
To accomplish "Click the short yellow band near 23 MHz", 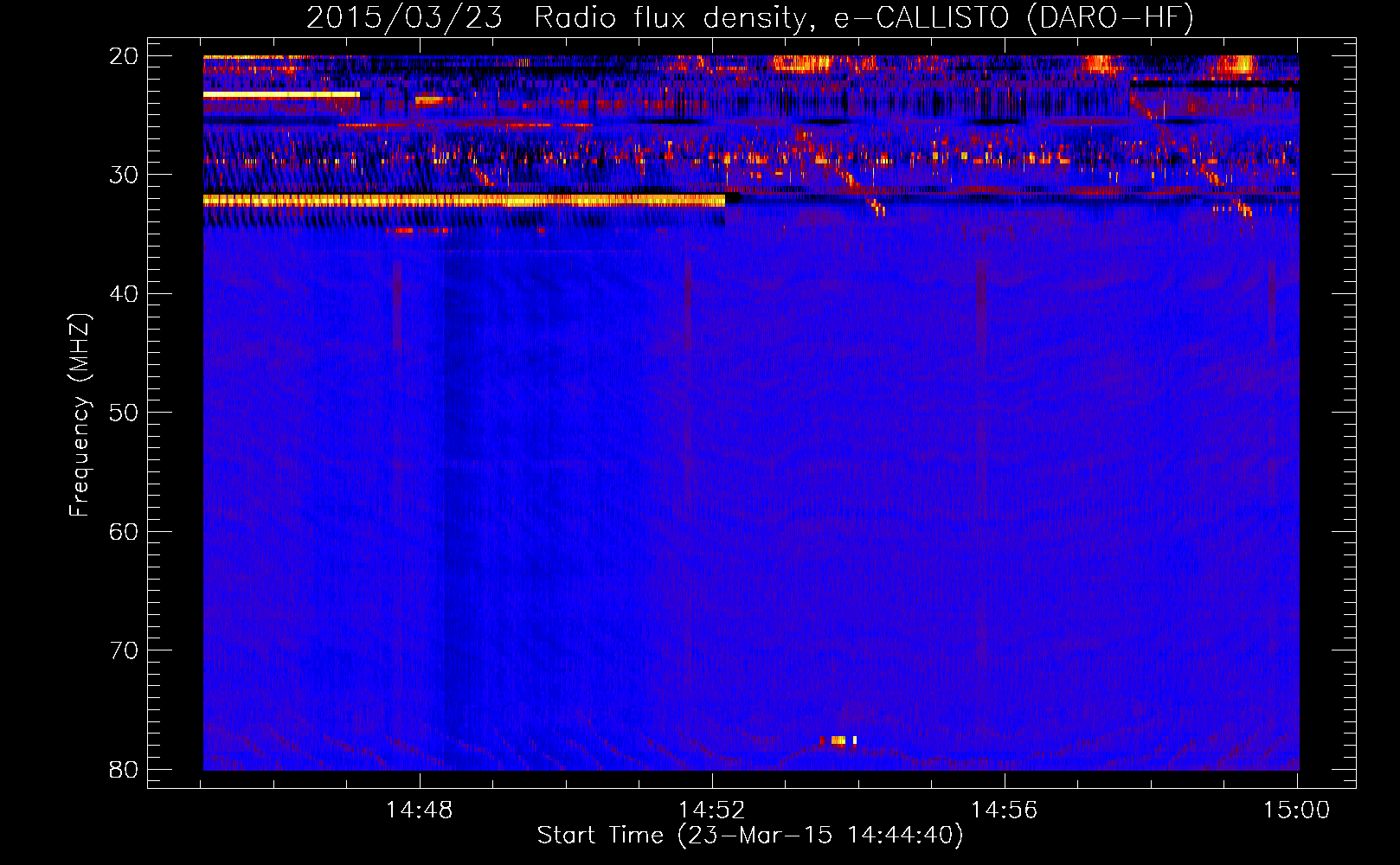I will point(281,94).
